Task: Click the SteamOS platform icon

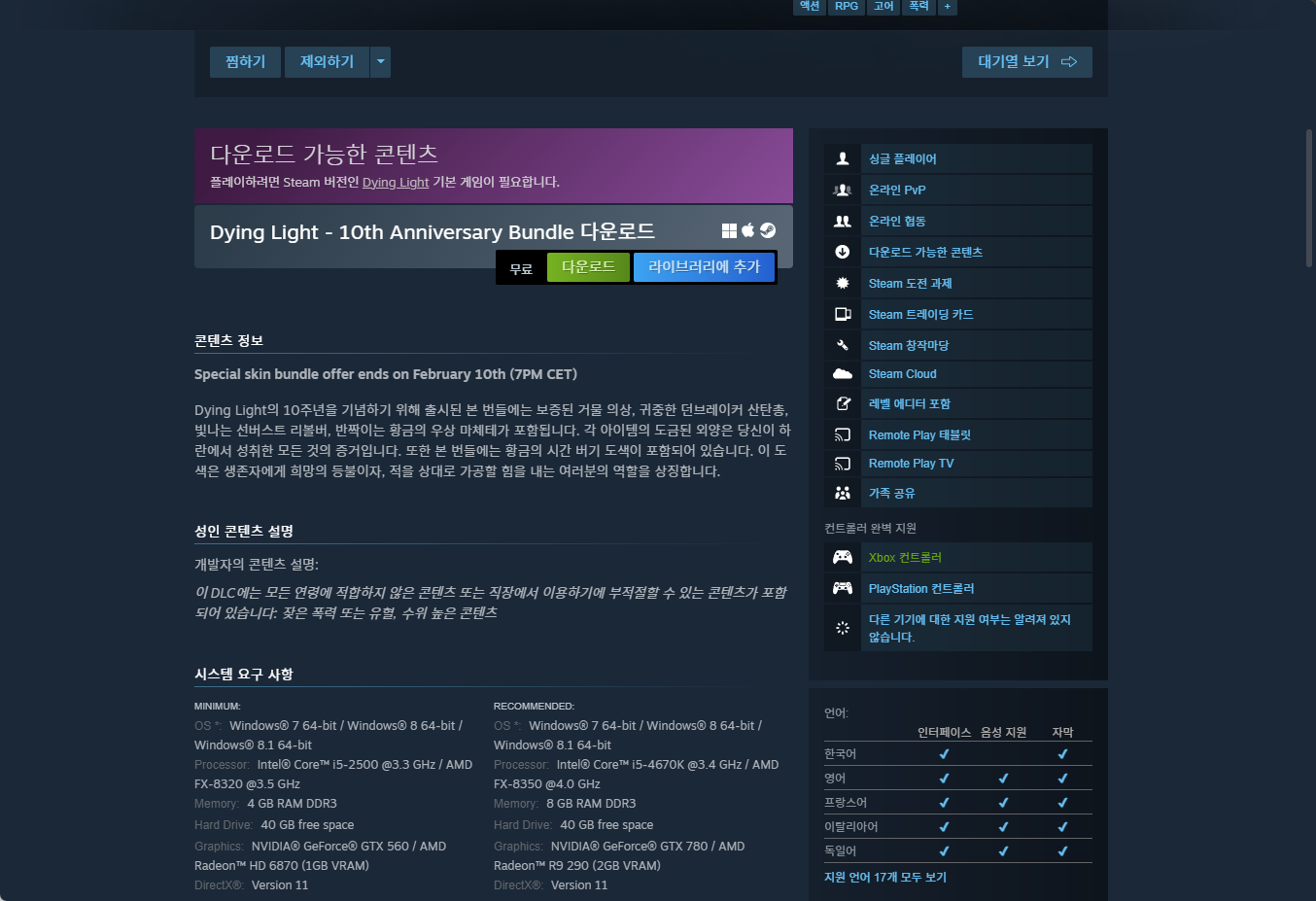Action: coord(768,230)
